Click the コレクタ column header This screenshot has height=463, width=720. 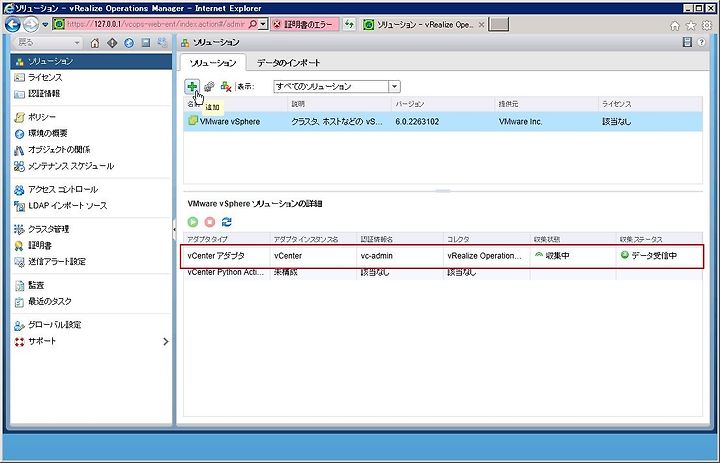pyautogui.click(x=486, y=239)
